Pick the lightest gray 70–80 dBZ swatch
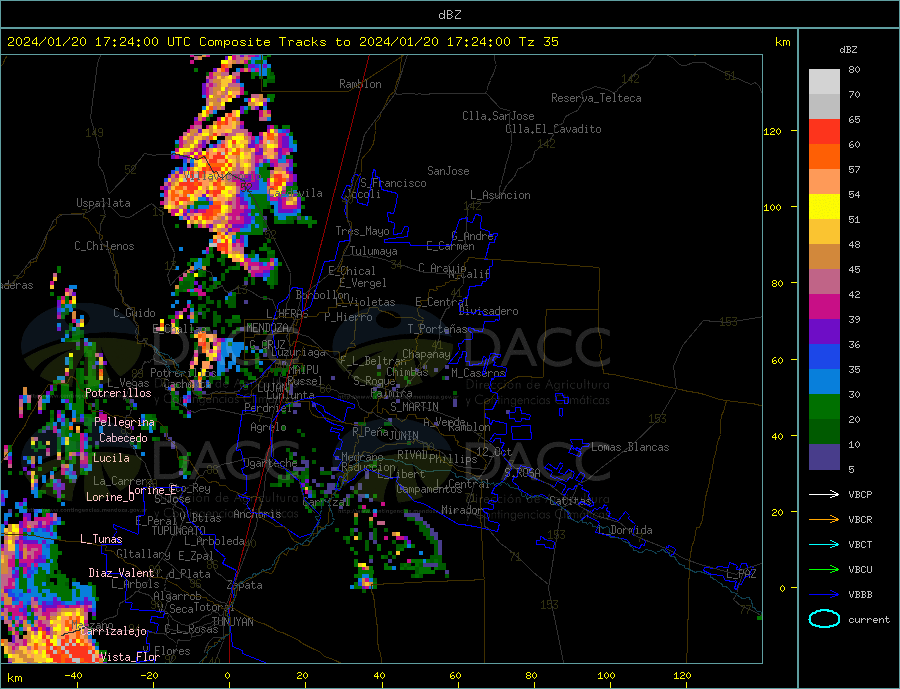The width and height of the screenshot is (900, 689). 824,82
